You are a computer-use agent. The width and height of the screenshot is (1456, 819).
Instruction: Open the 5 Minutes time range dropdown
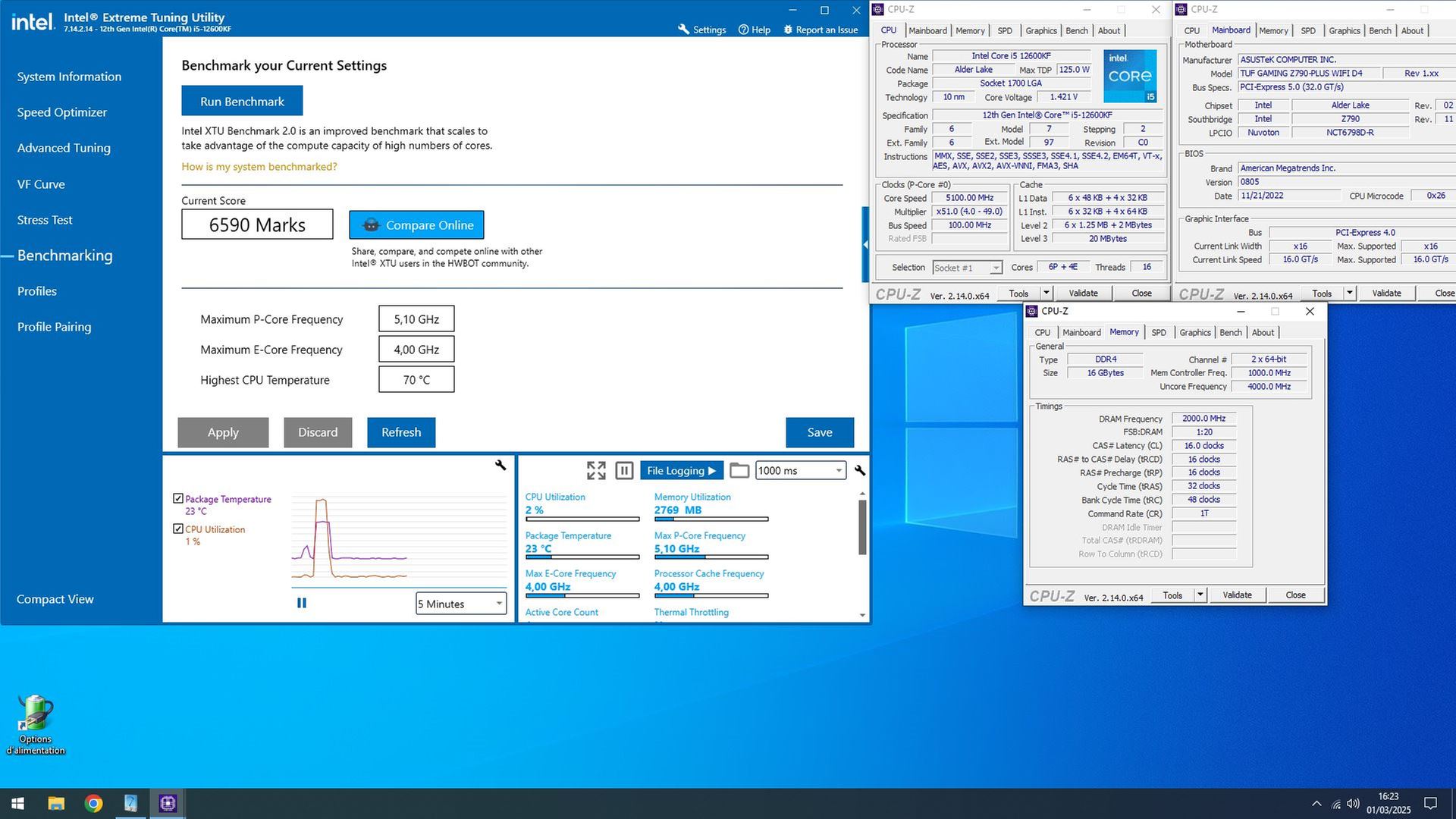(x=461, y=604)
